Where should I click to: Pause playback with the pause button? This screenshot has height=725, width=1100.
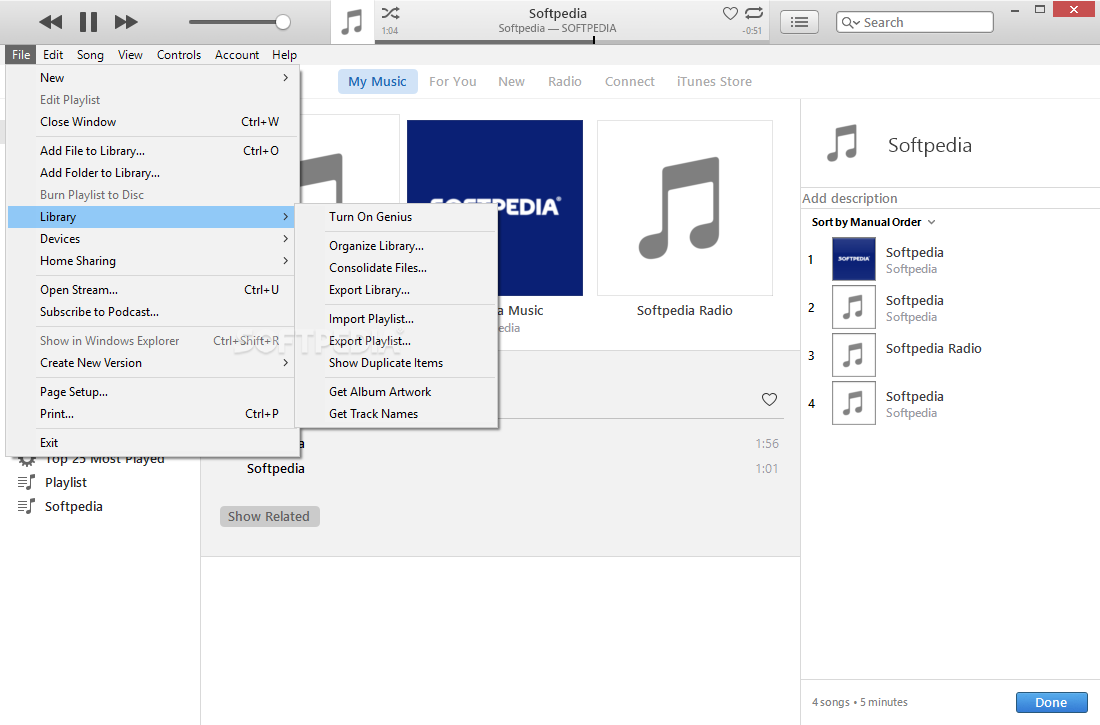click(x=88, y=22)
